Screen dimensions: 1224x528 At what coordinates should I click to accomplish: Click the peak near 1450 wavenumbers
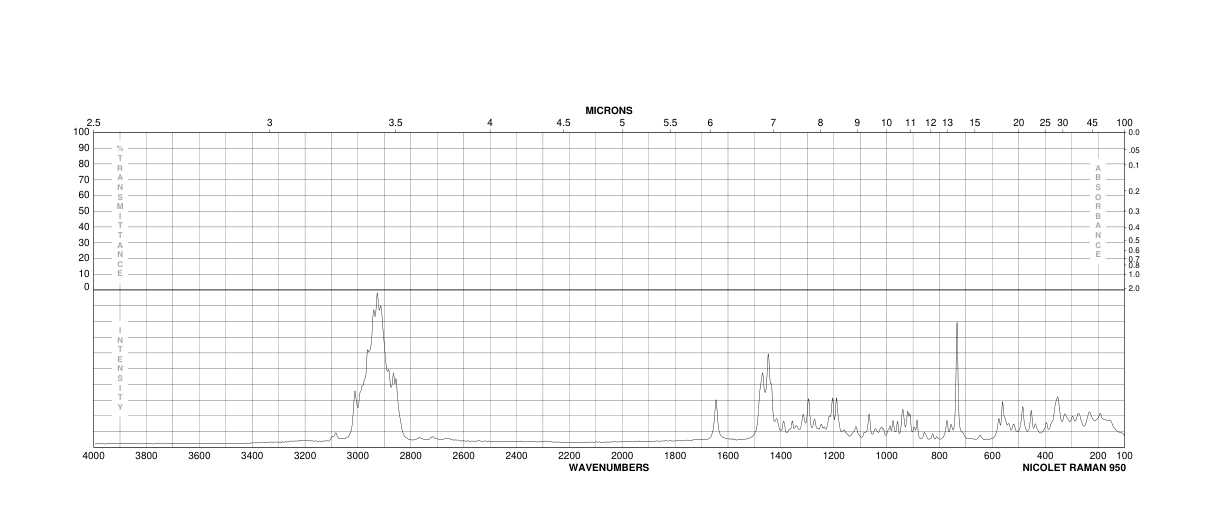pos(768,355)
